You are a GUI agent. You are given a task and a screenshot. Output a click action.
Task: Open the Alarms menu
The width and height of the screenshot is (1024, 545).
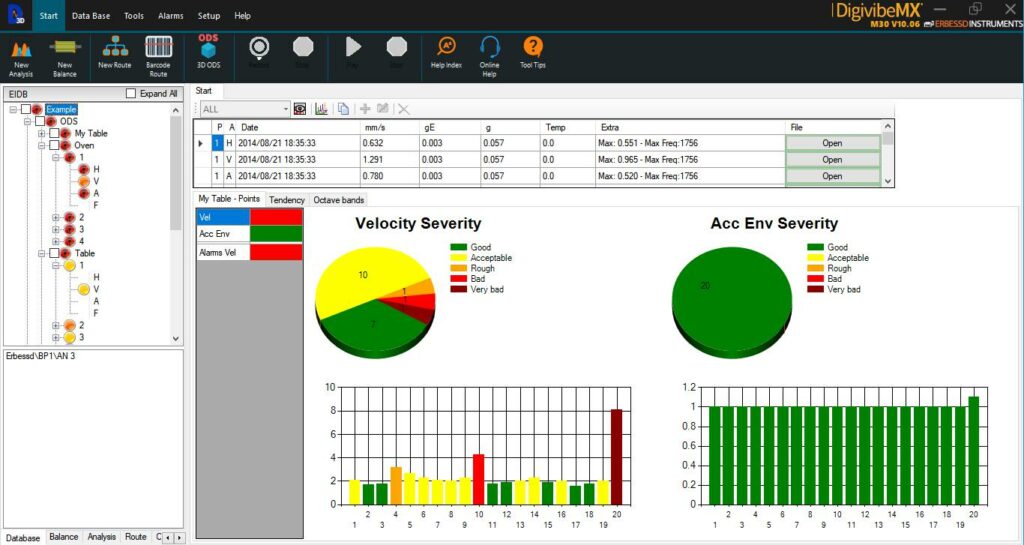[170, 16]
